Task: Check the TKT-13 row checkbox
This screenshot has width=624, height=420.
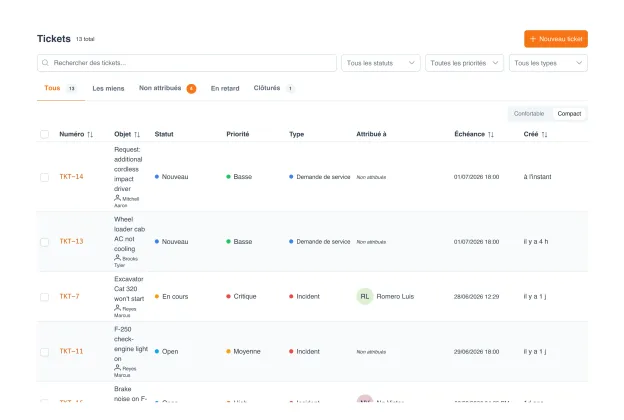Action: (45, 242)
